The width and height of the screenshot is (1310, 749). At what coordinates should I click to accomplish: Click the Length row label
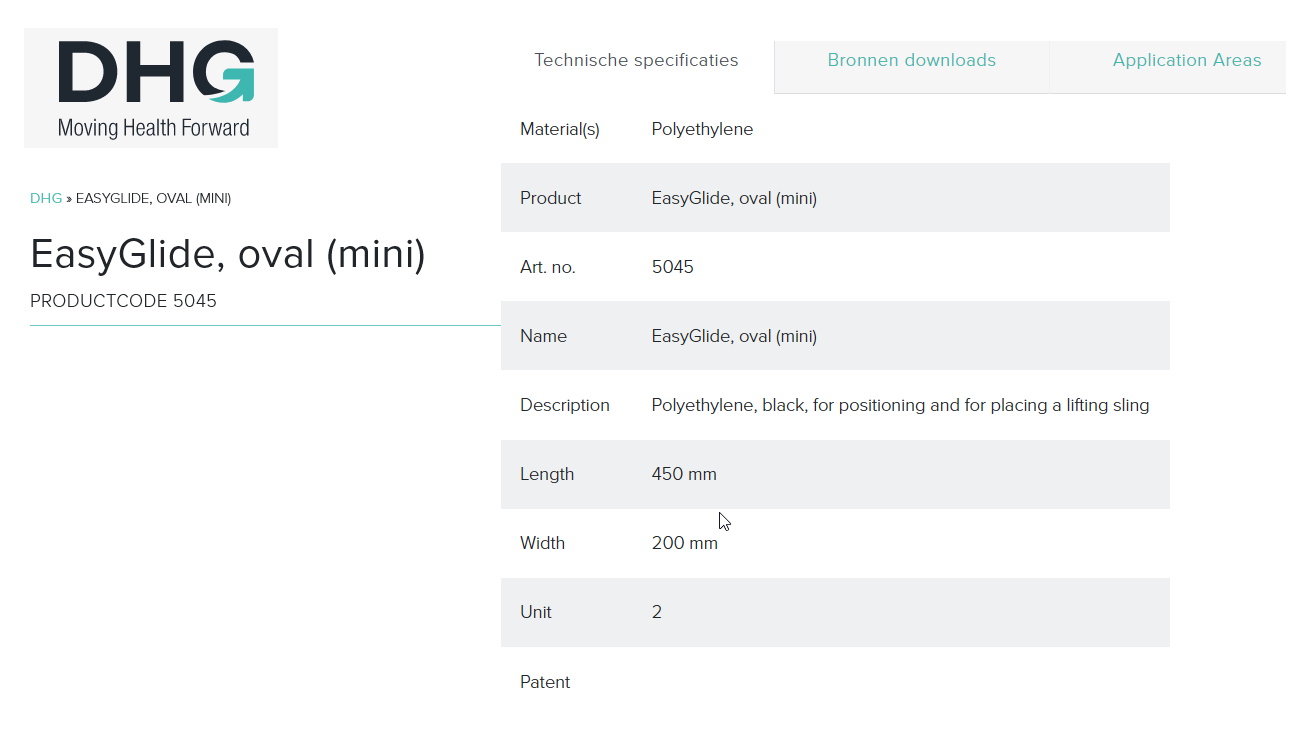pos(547,474)
